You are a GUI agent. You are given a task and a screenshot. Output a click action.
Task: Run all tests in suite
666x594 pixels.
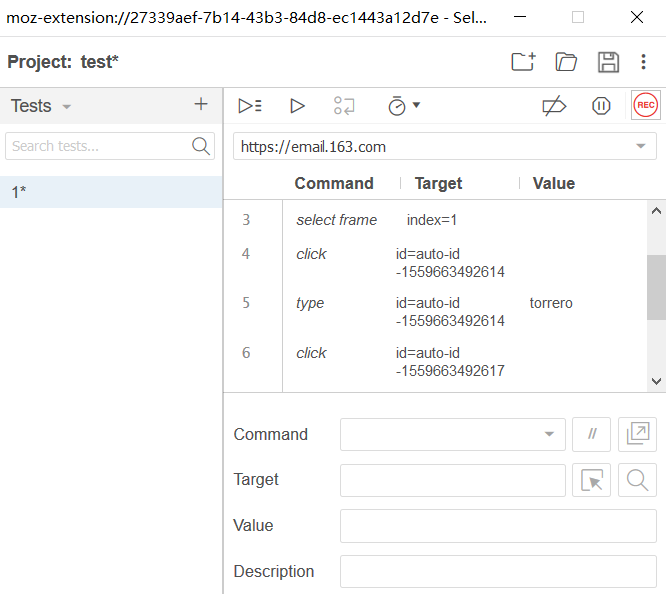(x=250, y=106)
